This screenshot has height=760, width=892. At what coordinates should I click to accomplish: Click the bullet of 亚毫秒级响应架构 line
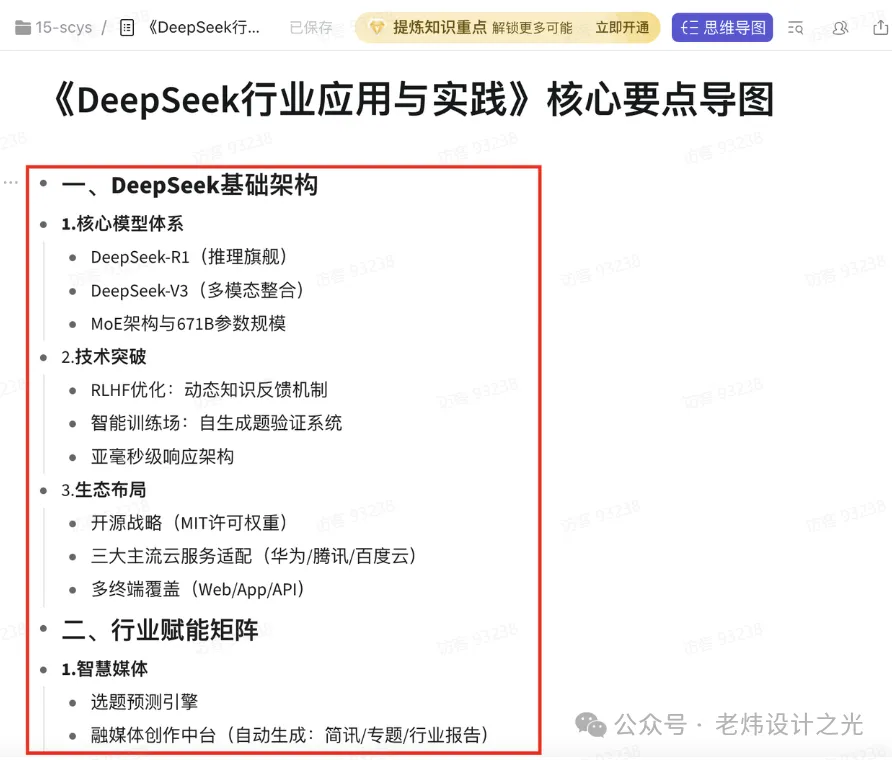(x=72, y=457)
